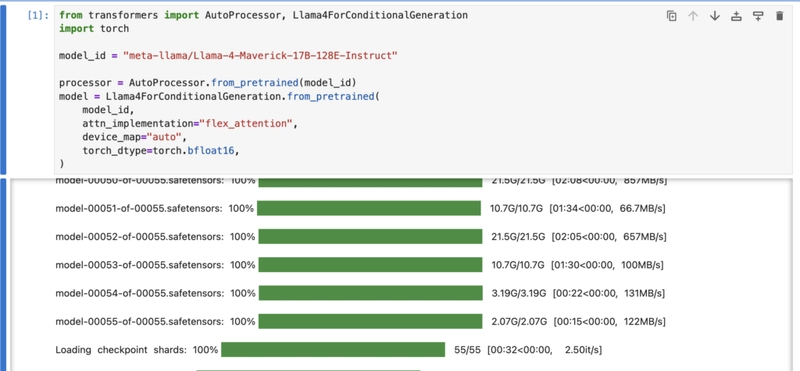This screenshot has height=371, width=800.
Task: Click the model-00053 download progress bar
Action: (370, 265)
